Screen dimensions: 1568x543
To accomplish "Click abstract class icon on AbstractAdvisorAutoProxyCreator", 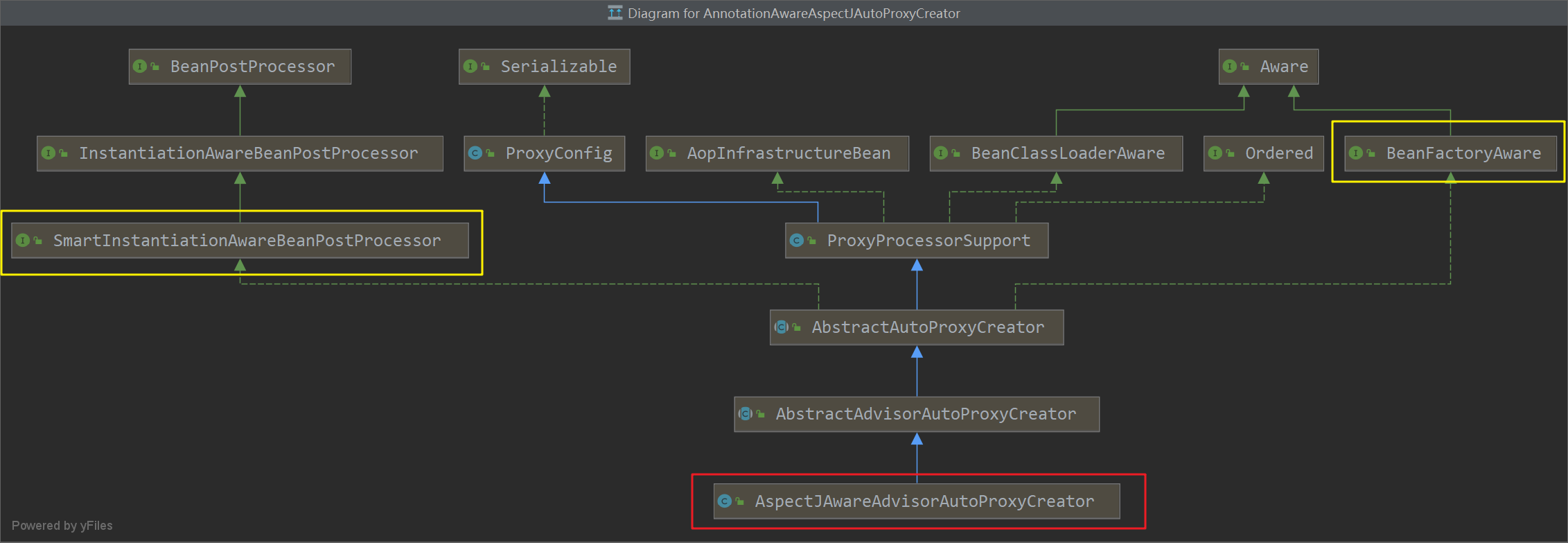I will click(746, 414).
